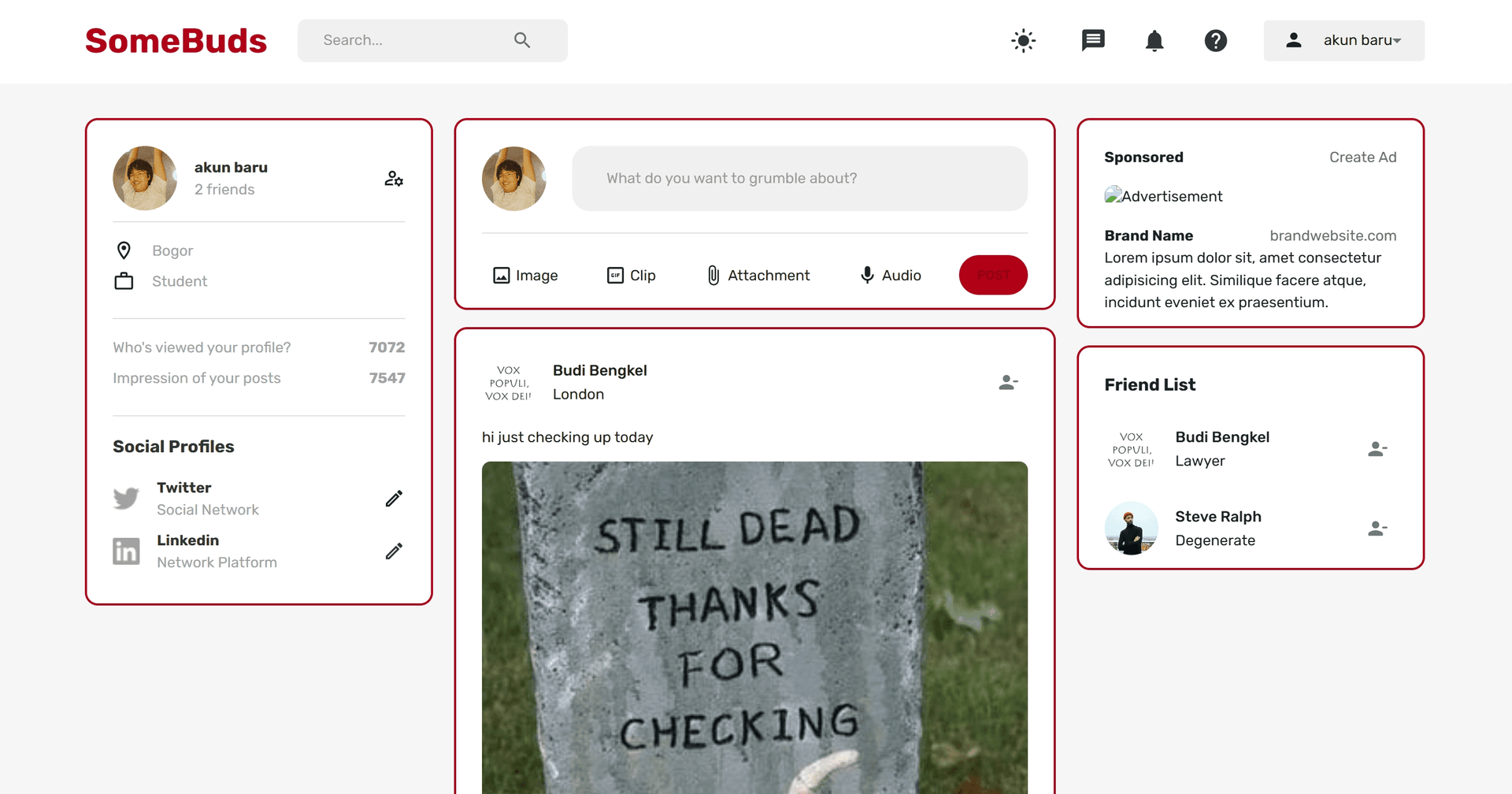Open the notifications bell icon
This screenshot has width=1512, height=794.
[1154, 40]
